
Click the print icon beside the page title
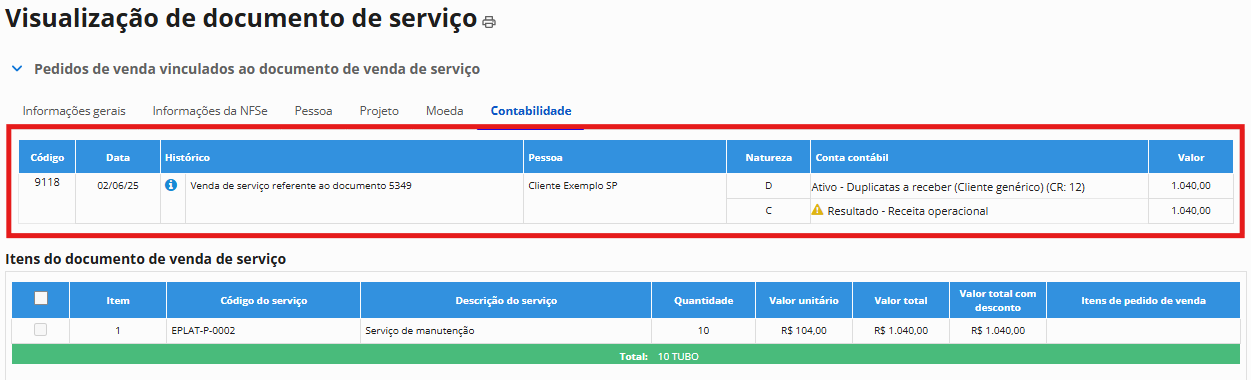488,21
